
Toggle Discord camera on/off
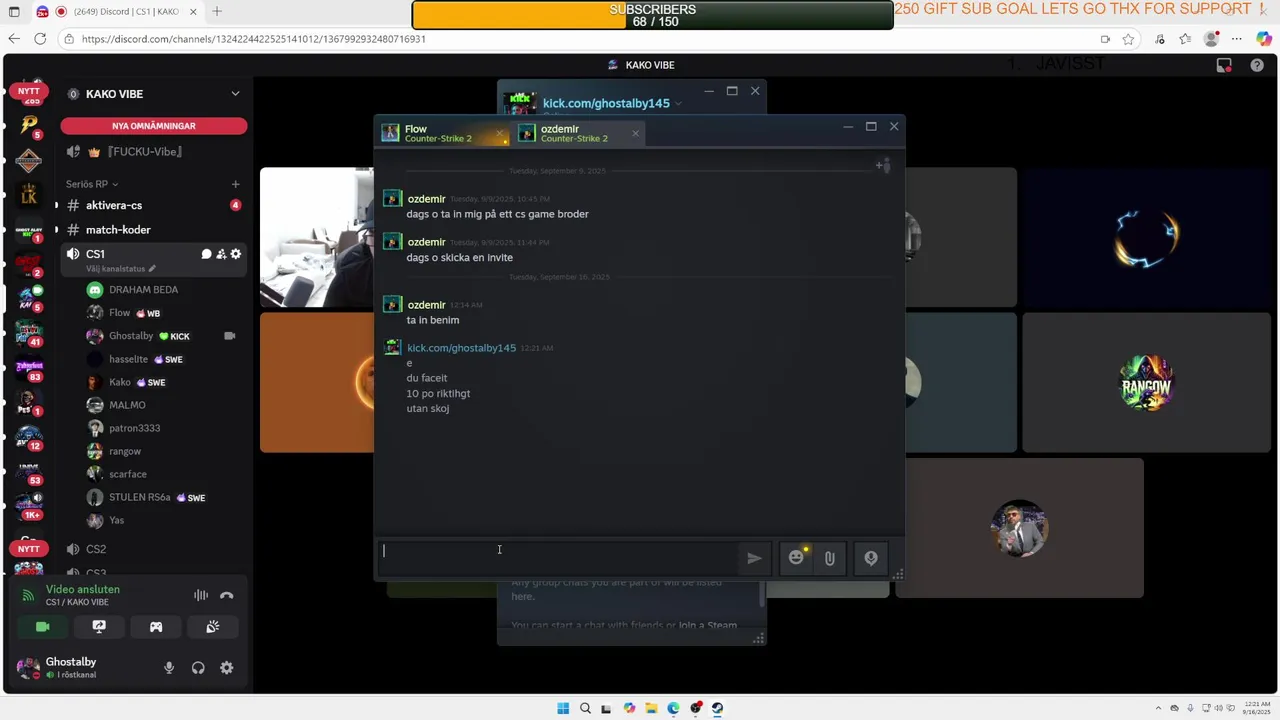(x=42, y=627)
